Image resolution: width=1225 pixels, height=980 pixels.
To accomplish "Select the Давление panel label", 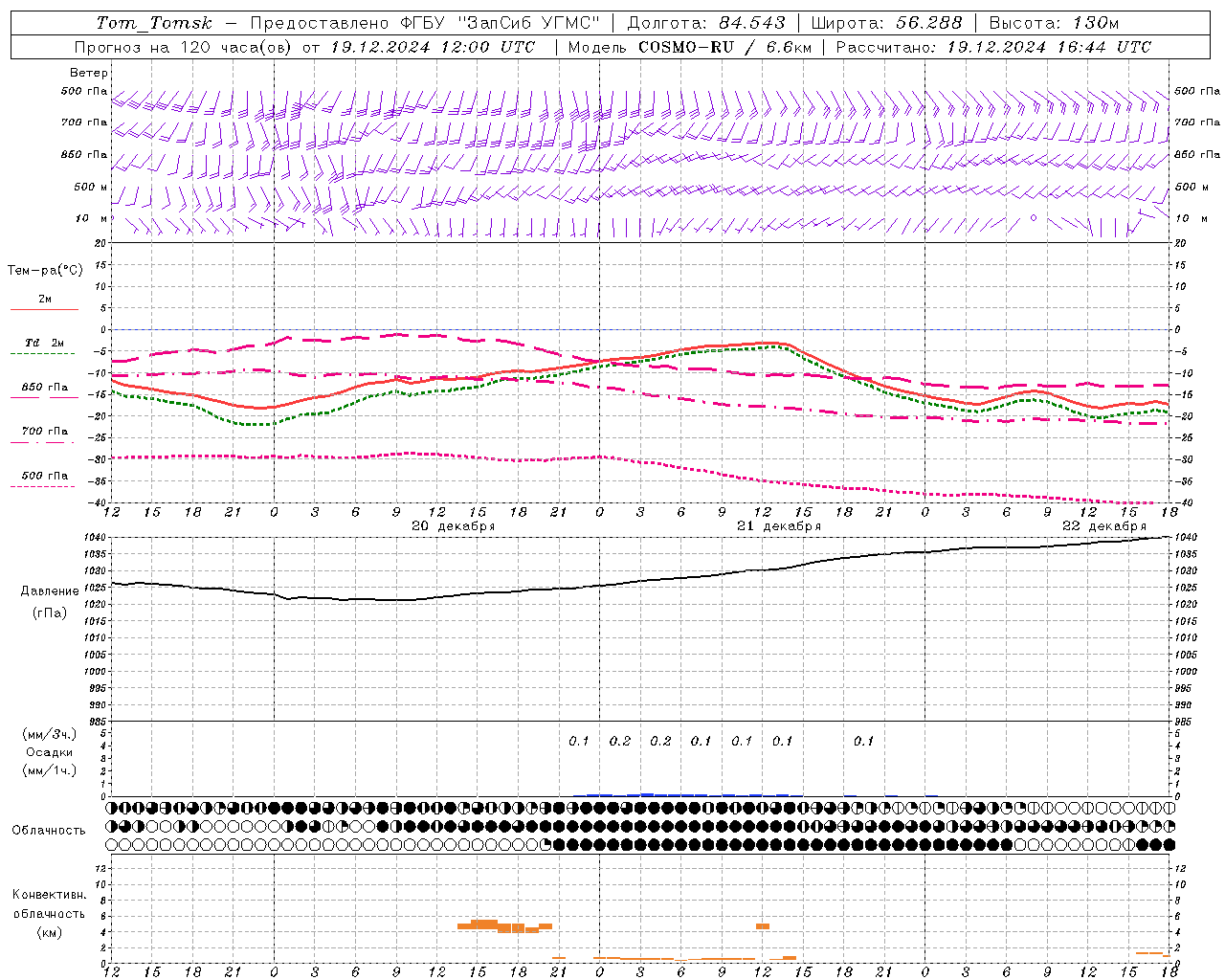I will pos(50,591).
